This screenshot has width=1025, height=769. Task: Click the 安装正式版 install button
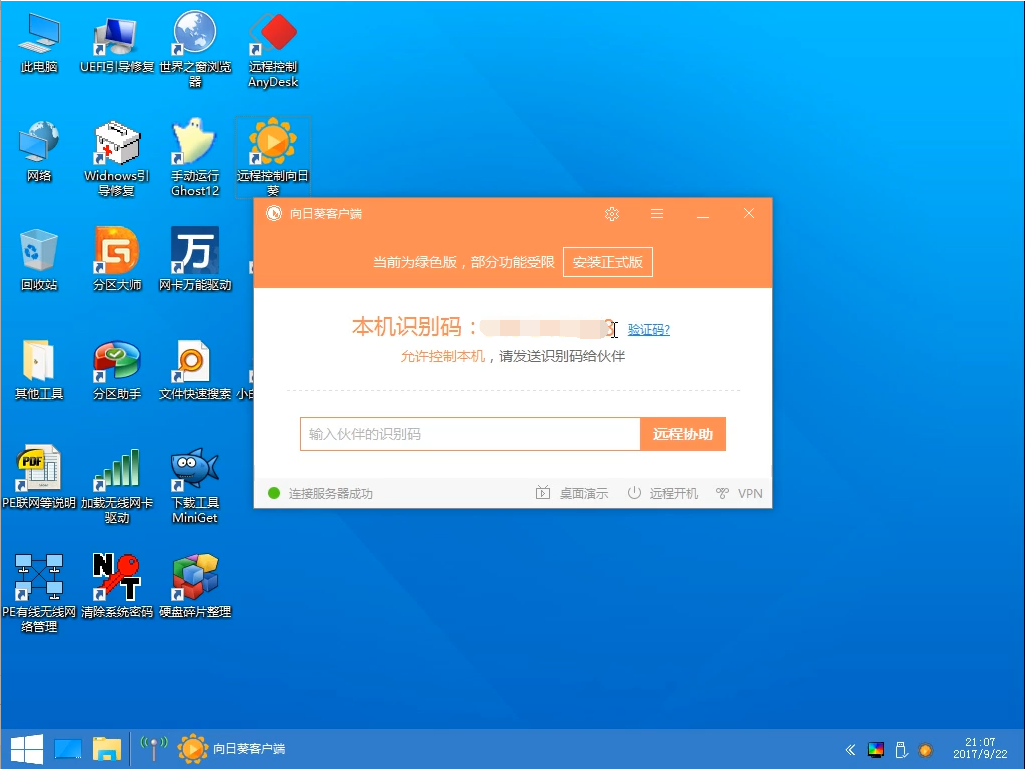tap(609, 262)
